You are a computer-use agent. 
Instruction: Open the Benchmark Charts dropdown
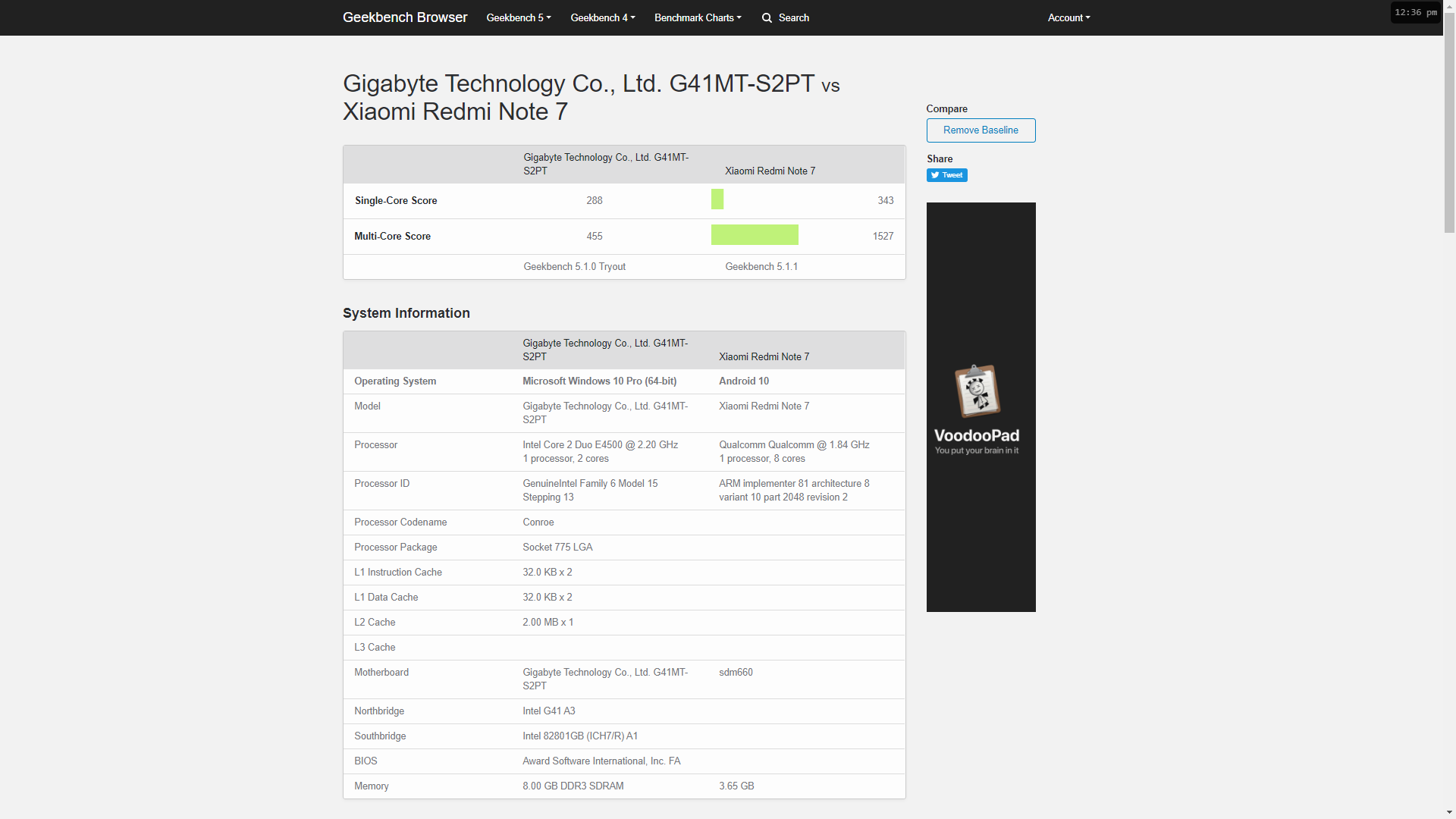698,17
